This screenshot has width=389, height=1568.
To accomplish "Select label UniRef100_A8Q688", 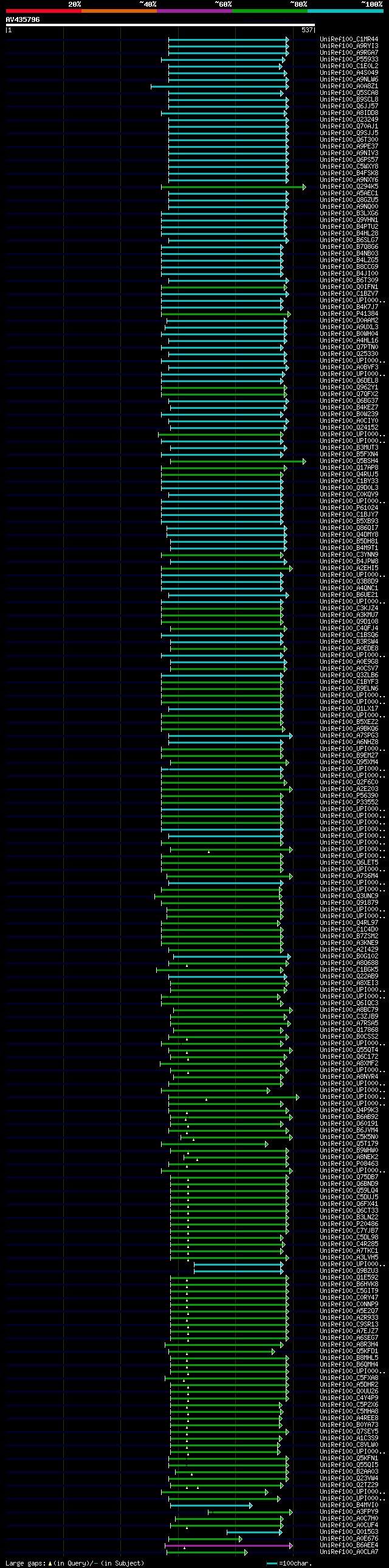I will coord(349,963).
